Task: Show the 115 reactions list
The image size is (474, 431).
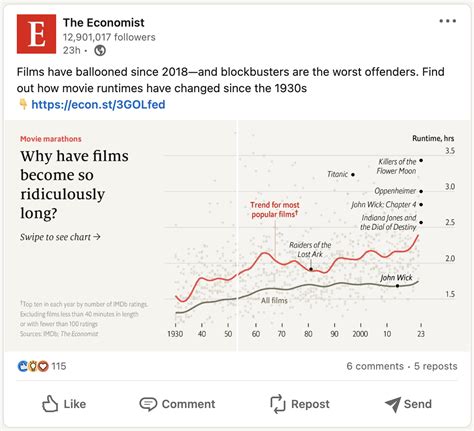Action: pyautogui.click(x=59, y=366)
